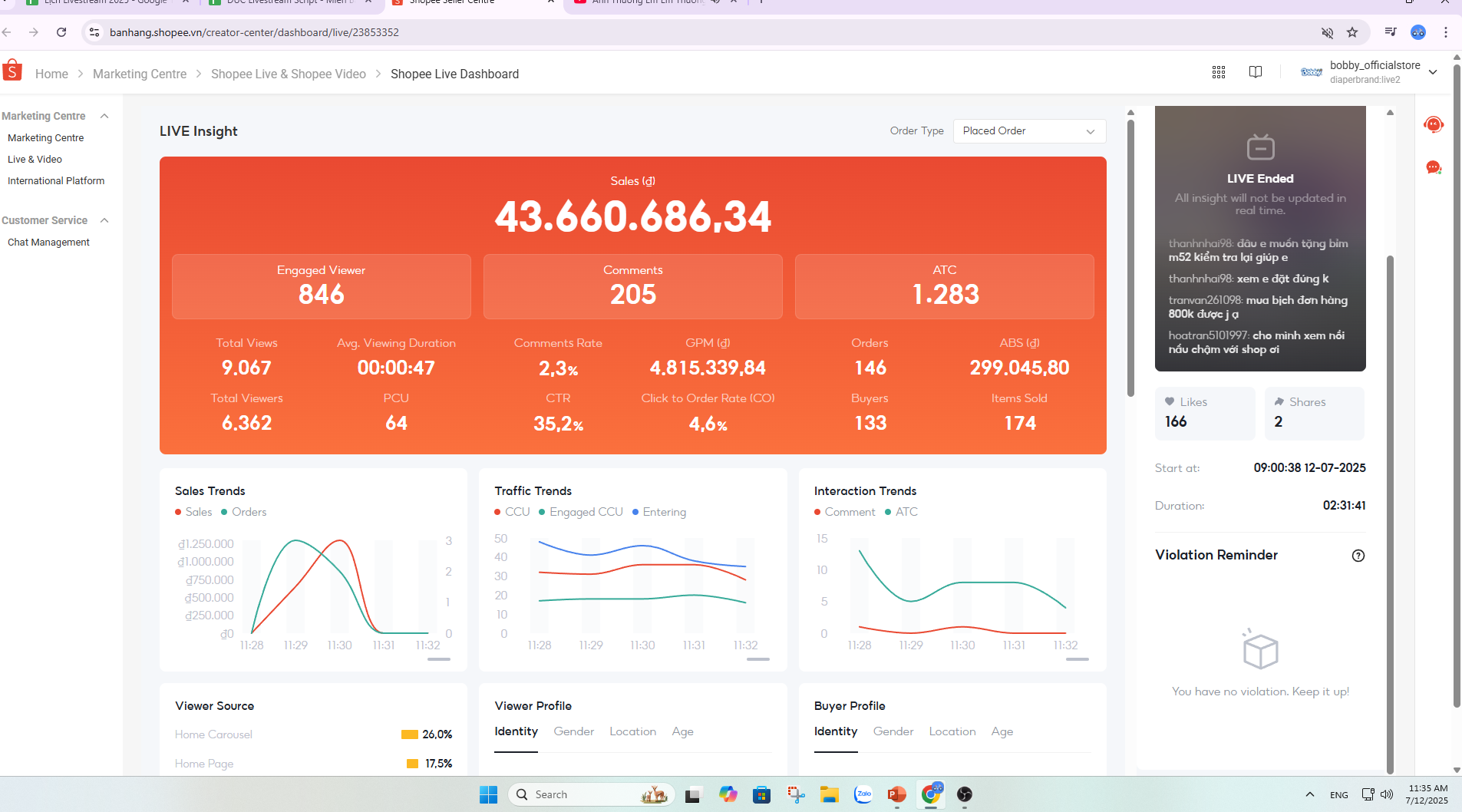Toggle ATC legend in Interaction Trends
The image size is (1462, 812).
pos(901,512)
